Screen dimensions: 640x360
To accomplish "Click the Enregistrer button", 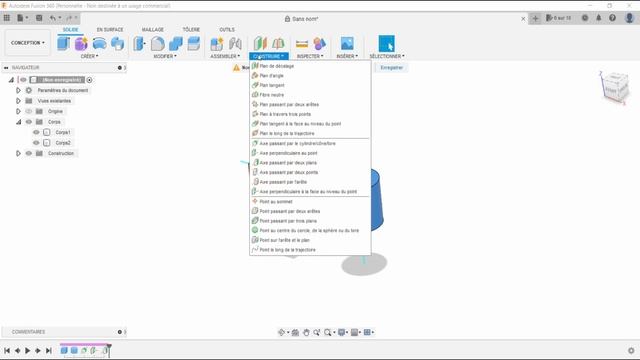I will pyautogui.click(x=391, y=68).
